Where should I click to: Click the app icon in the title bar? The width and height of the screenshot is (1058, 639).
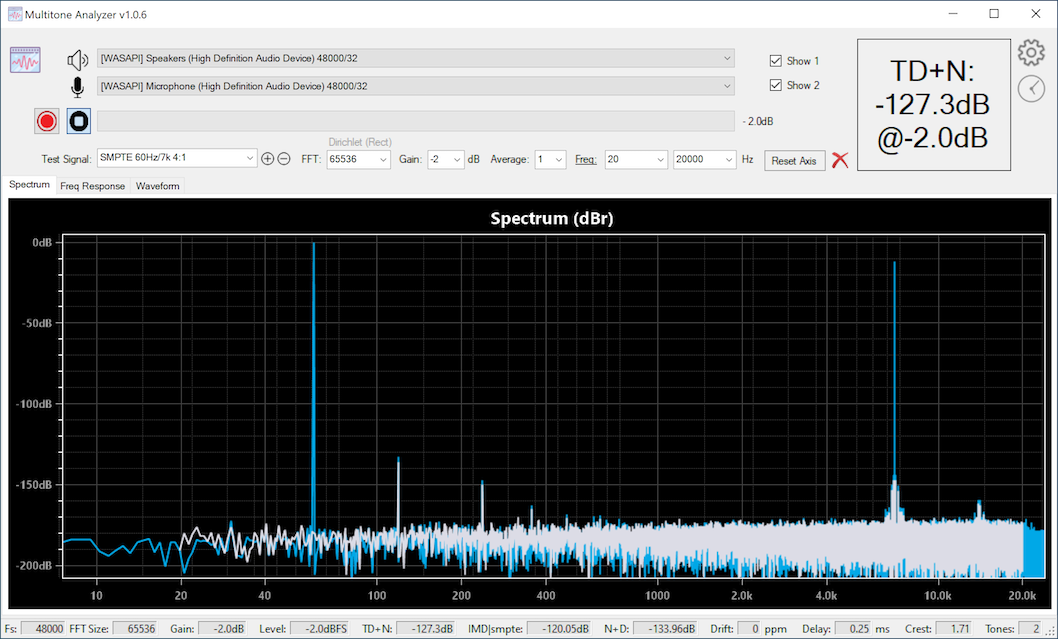tap(15, 14)
